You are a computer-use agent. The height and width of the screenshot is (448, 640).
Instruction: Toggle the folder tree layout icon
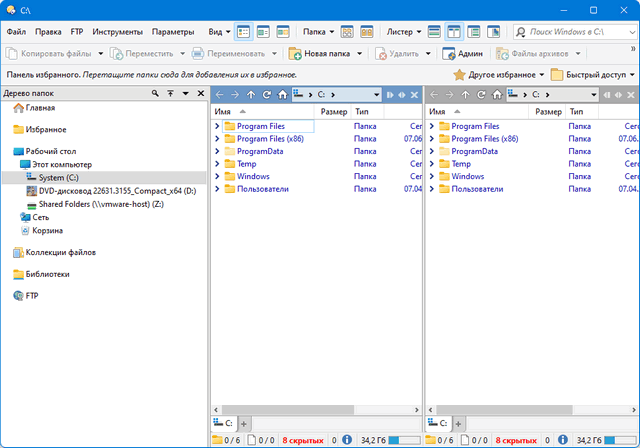[474, 31]
